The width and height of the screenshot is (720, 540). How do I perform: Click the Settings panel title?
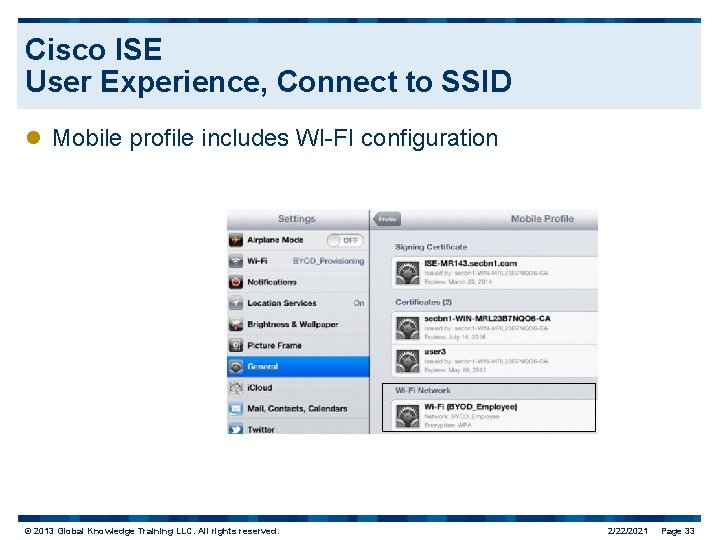coord(297,219)
